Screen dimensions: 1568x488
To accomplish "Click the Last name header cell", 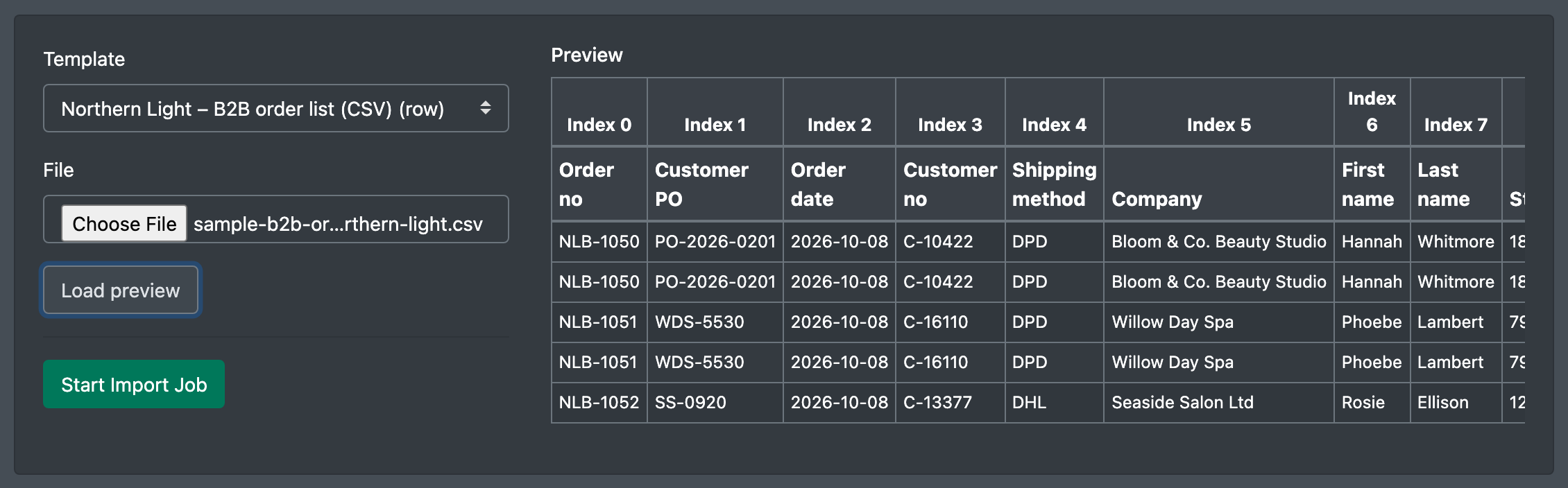I will click(x=1456, y=184).
